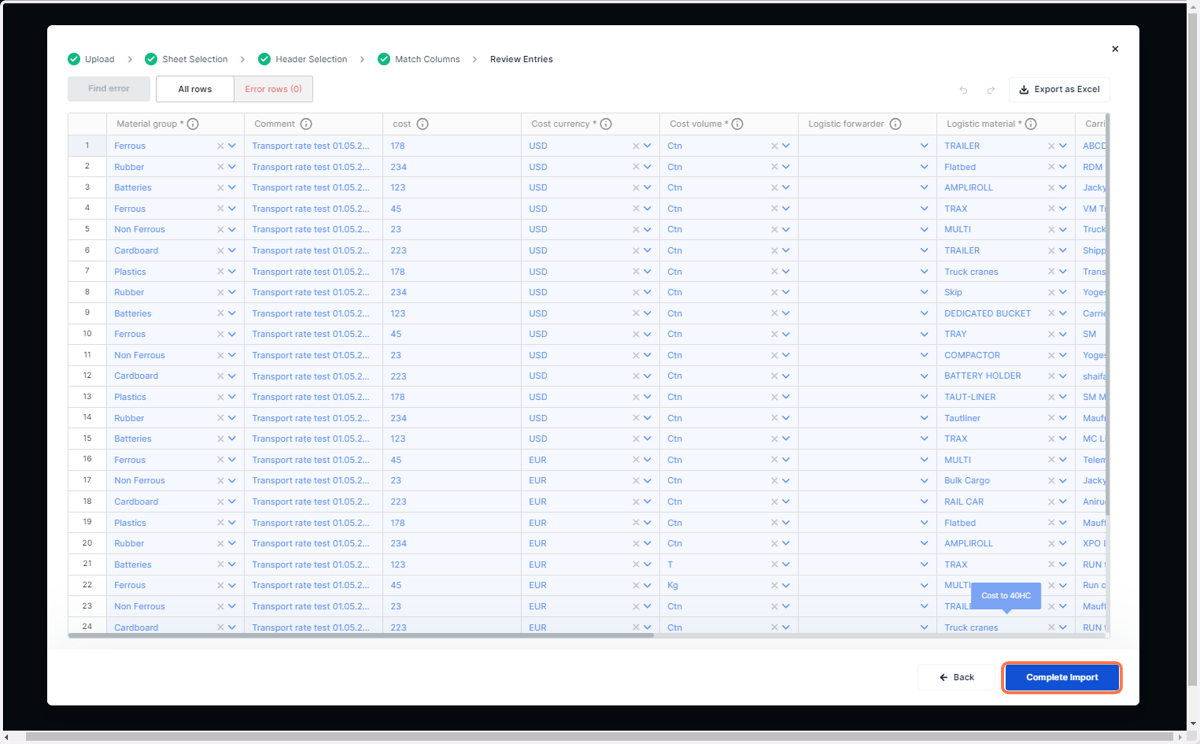
Task: Select row number 24
Action: tap(87, 627)
